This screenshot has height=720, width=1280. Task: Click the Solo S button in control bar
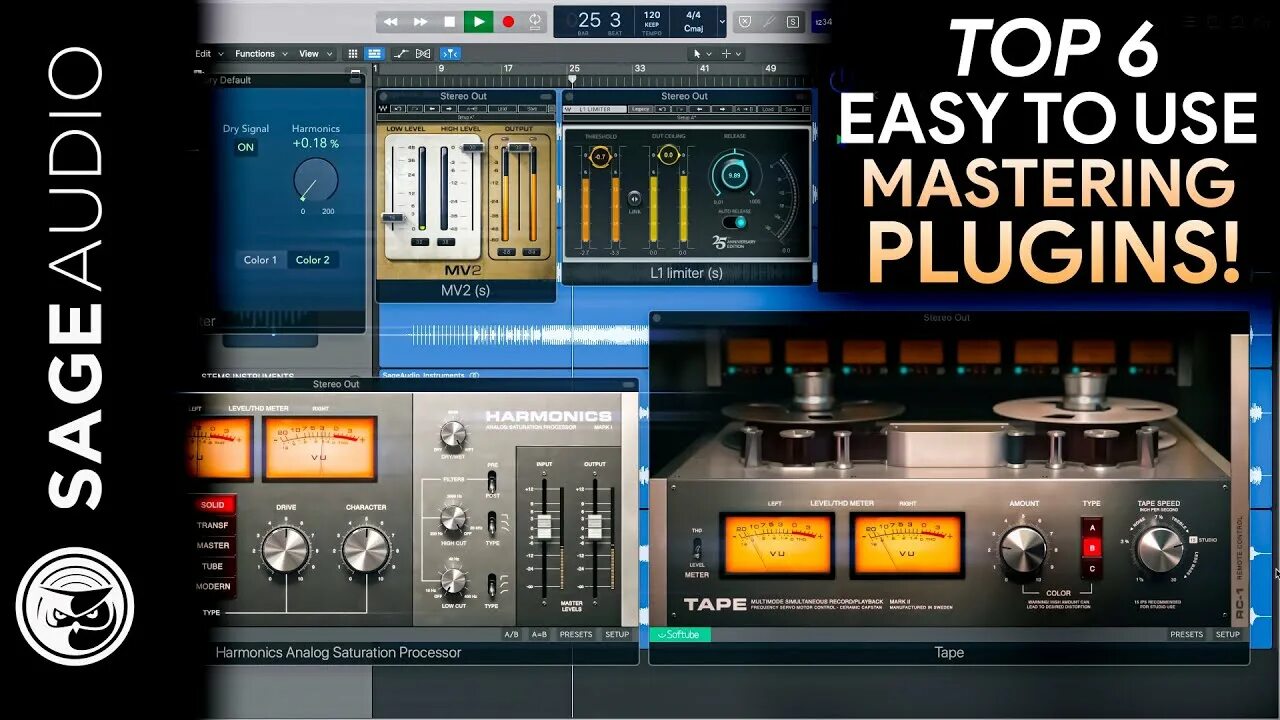[793, 21]
